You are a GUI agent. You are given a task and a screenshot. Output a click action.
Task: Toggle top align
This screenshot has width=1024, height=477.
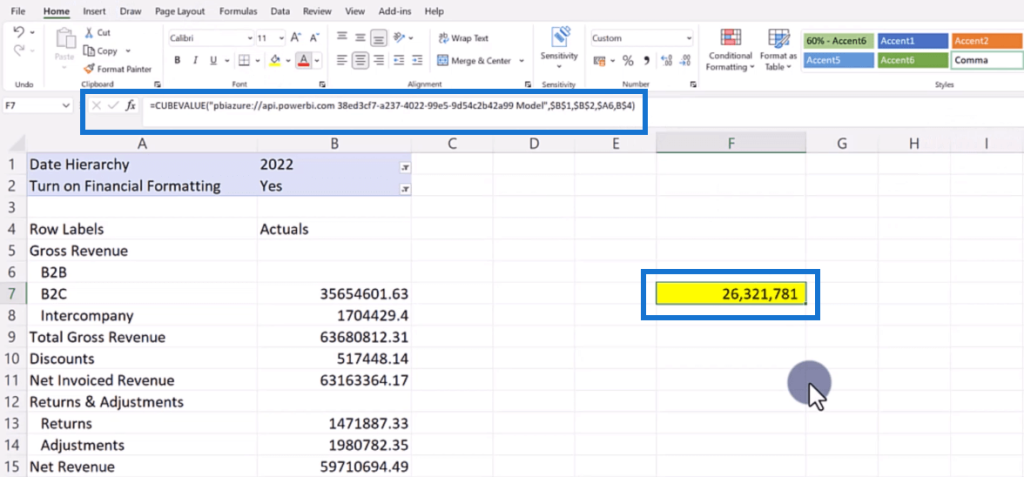coord(342,38)
